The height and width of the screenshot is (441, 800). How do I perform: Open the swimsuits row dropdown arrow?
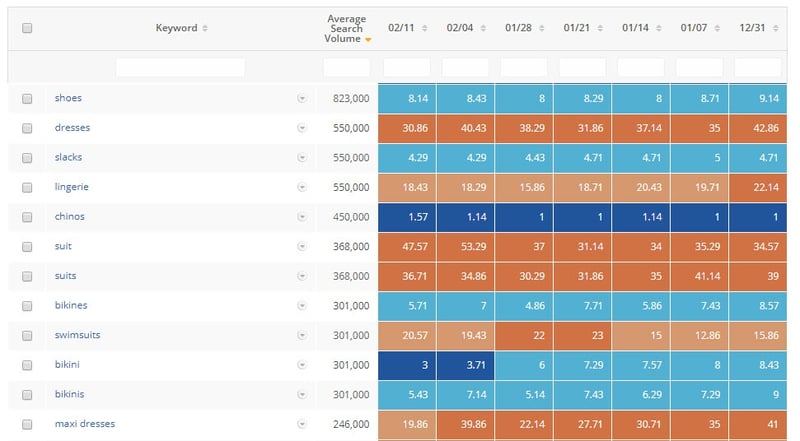click(302, 335)
